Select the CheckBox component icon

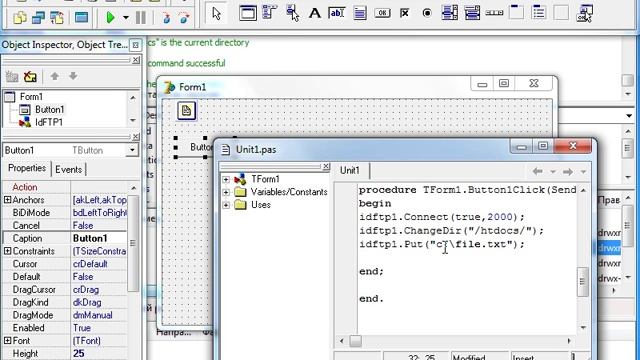tap(404, 13)
